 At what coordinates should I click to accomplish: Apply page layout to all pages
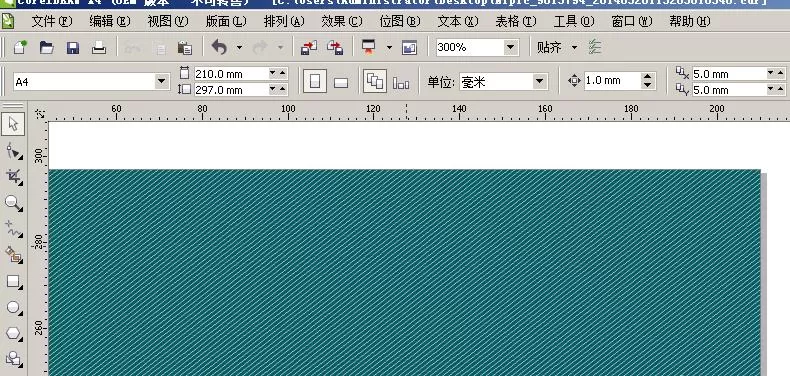coord(375,81)
